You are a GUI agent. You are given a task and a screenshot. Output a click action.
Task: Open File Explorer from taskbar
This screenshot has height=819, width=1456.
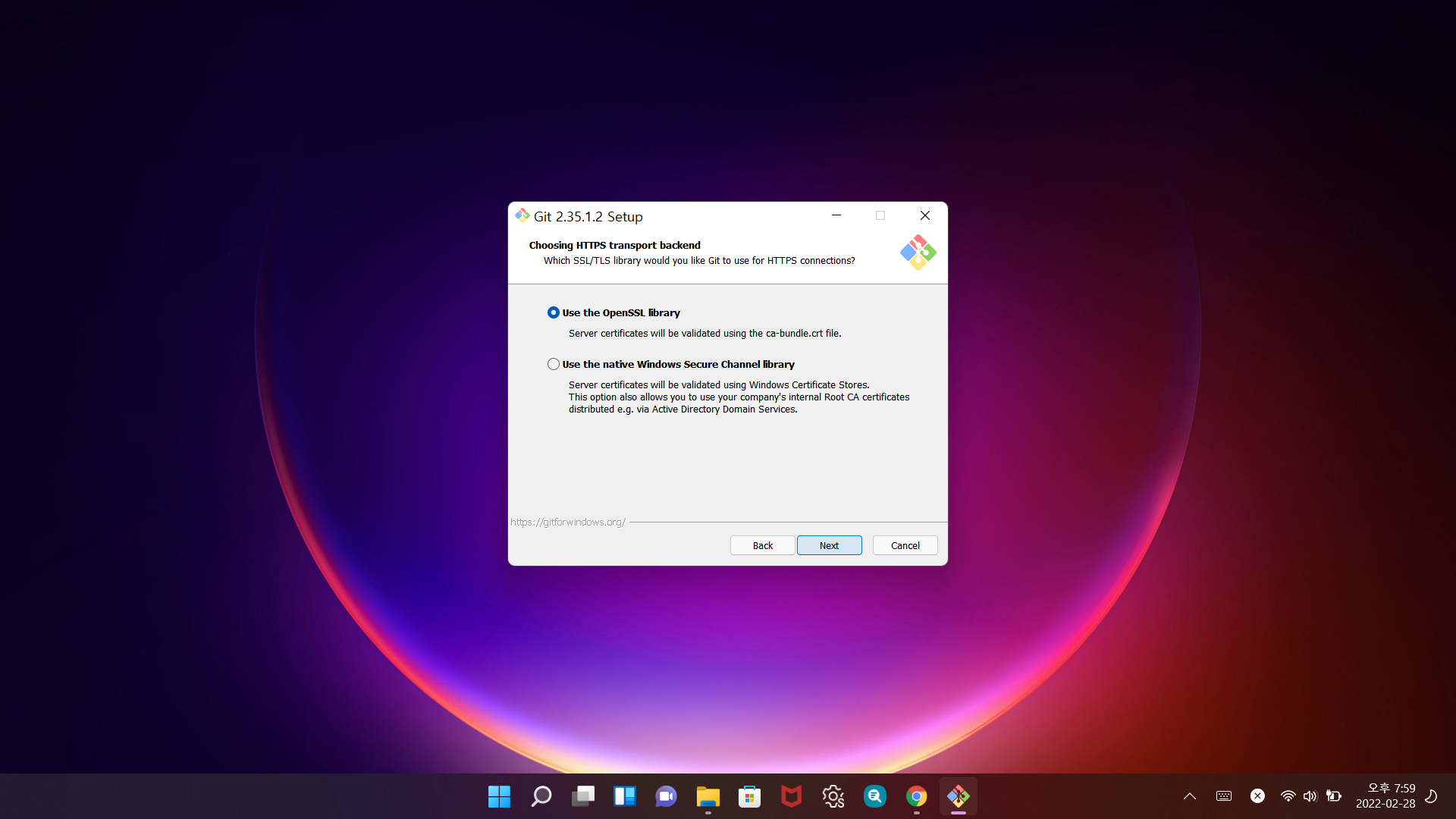click(x=708, y=796)
